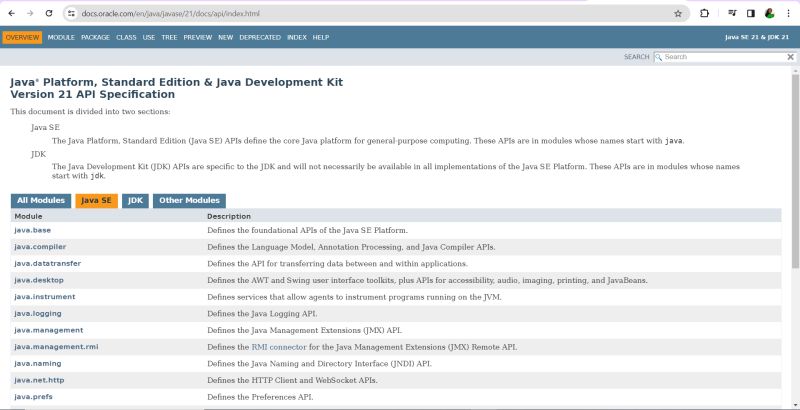Open TREE in the navigation bar
The width and height of the screenshot is (800, 410).
click(x=169, y=37)
